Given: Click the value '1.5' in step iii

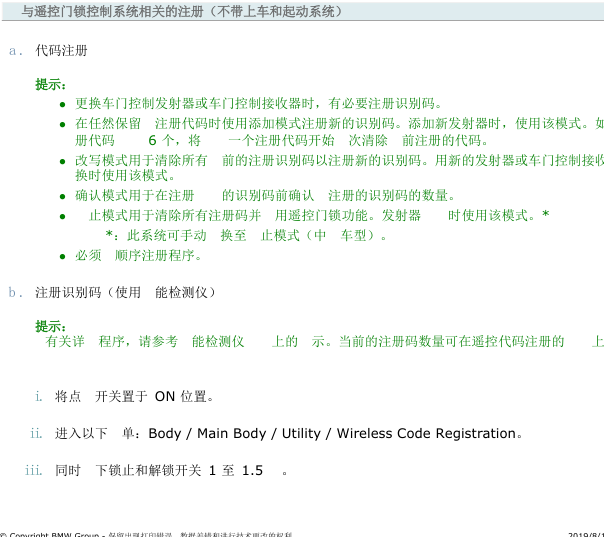Looking at the screenshot, I should click(x=252, y=470).
